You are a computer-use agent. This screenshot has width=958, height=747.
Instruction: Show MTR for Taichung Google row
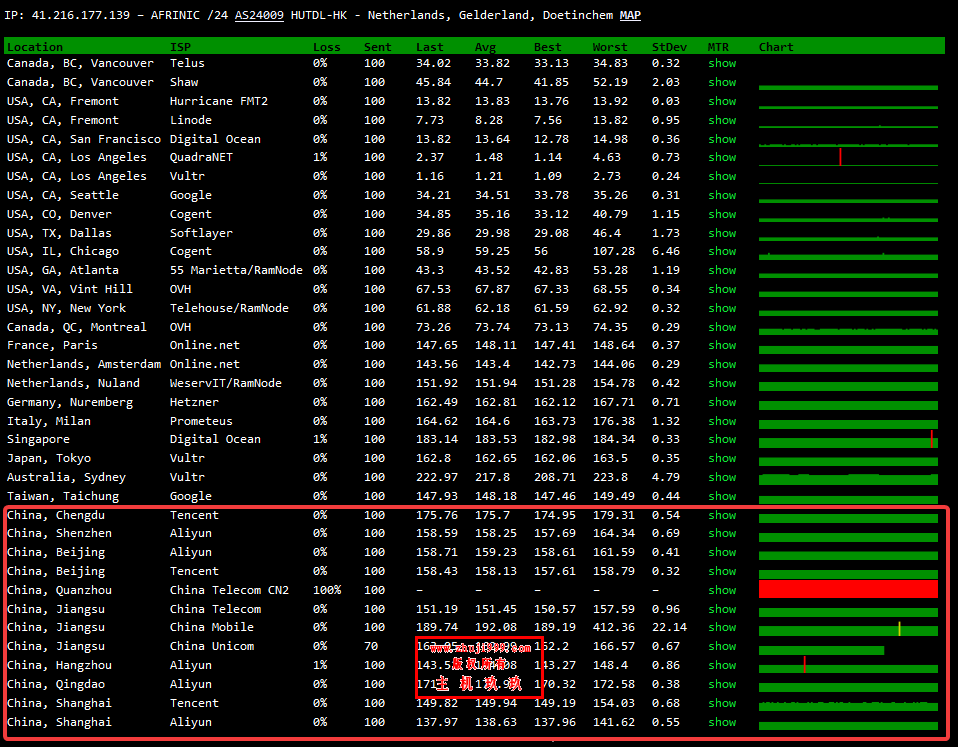click(722, 496)
